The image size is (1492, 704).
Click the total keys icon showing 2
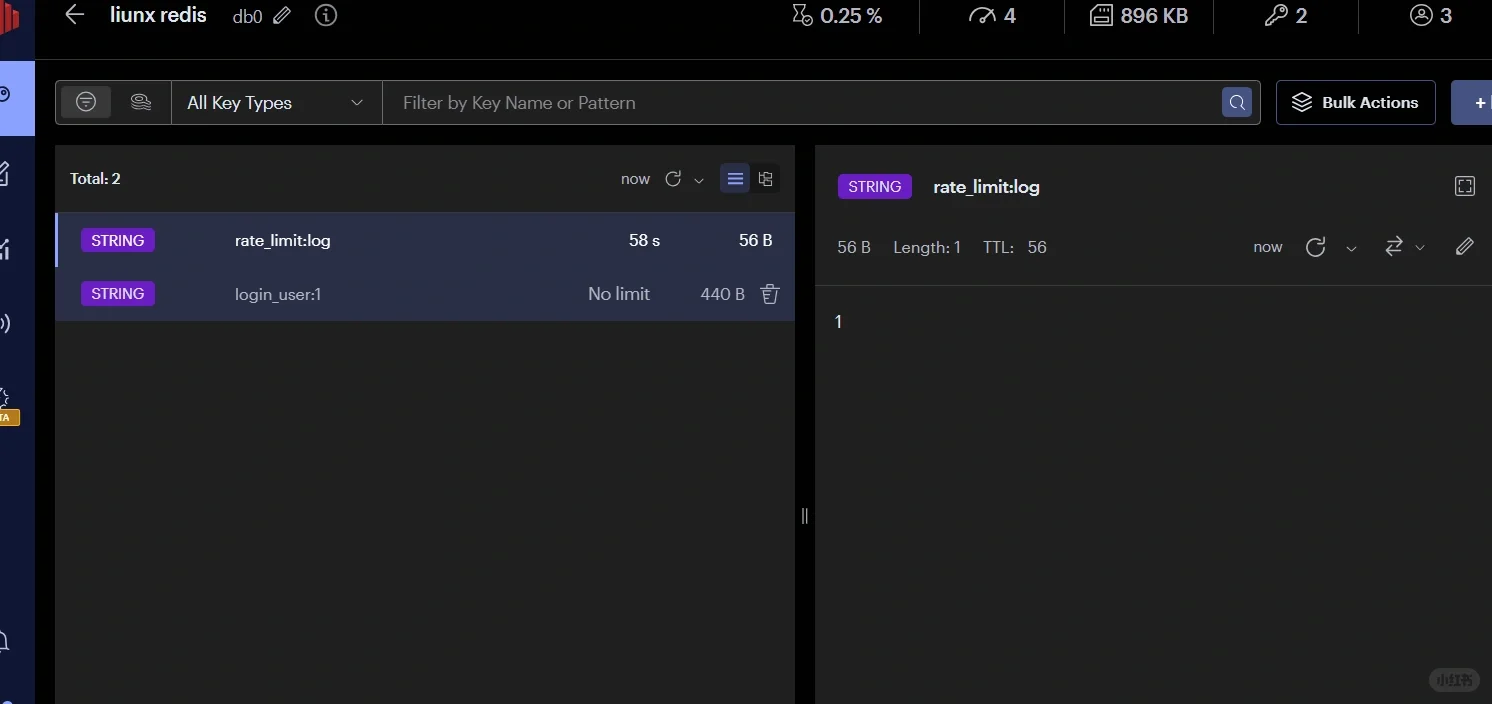(x=1285, y=16)
